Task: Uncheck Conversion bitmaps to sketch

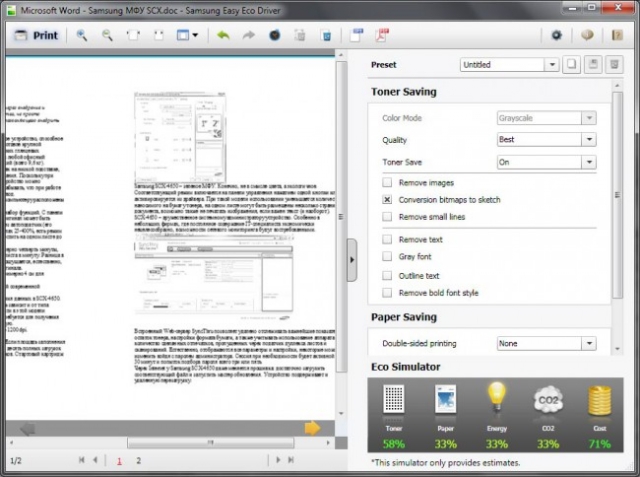Action: 387,200
